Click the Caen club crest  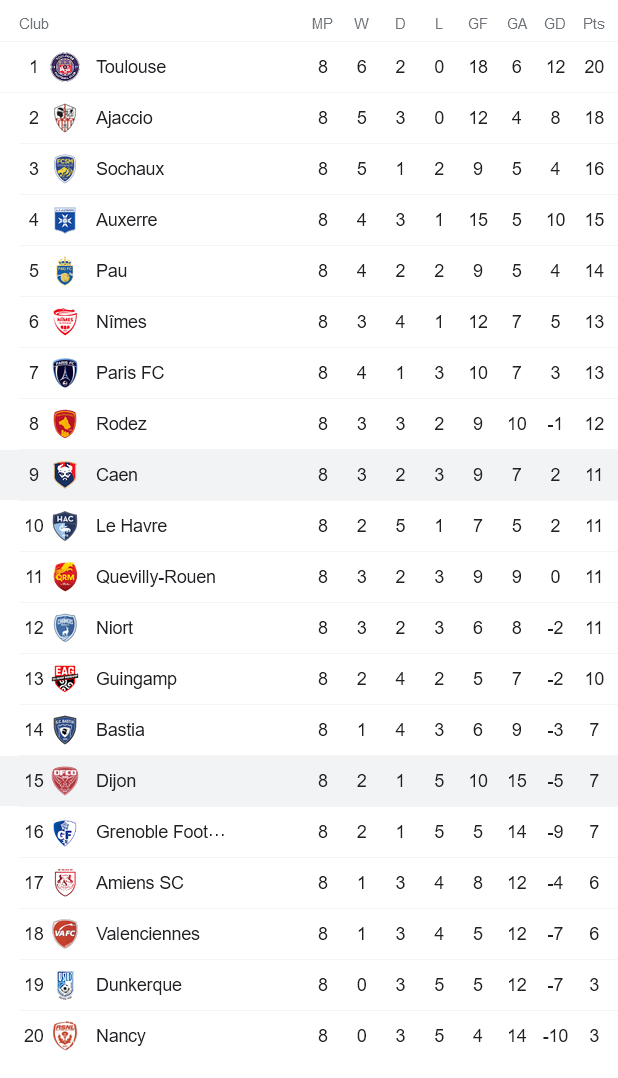(x=64, y=474)
